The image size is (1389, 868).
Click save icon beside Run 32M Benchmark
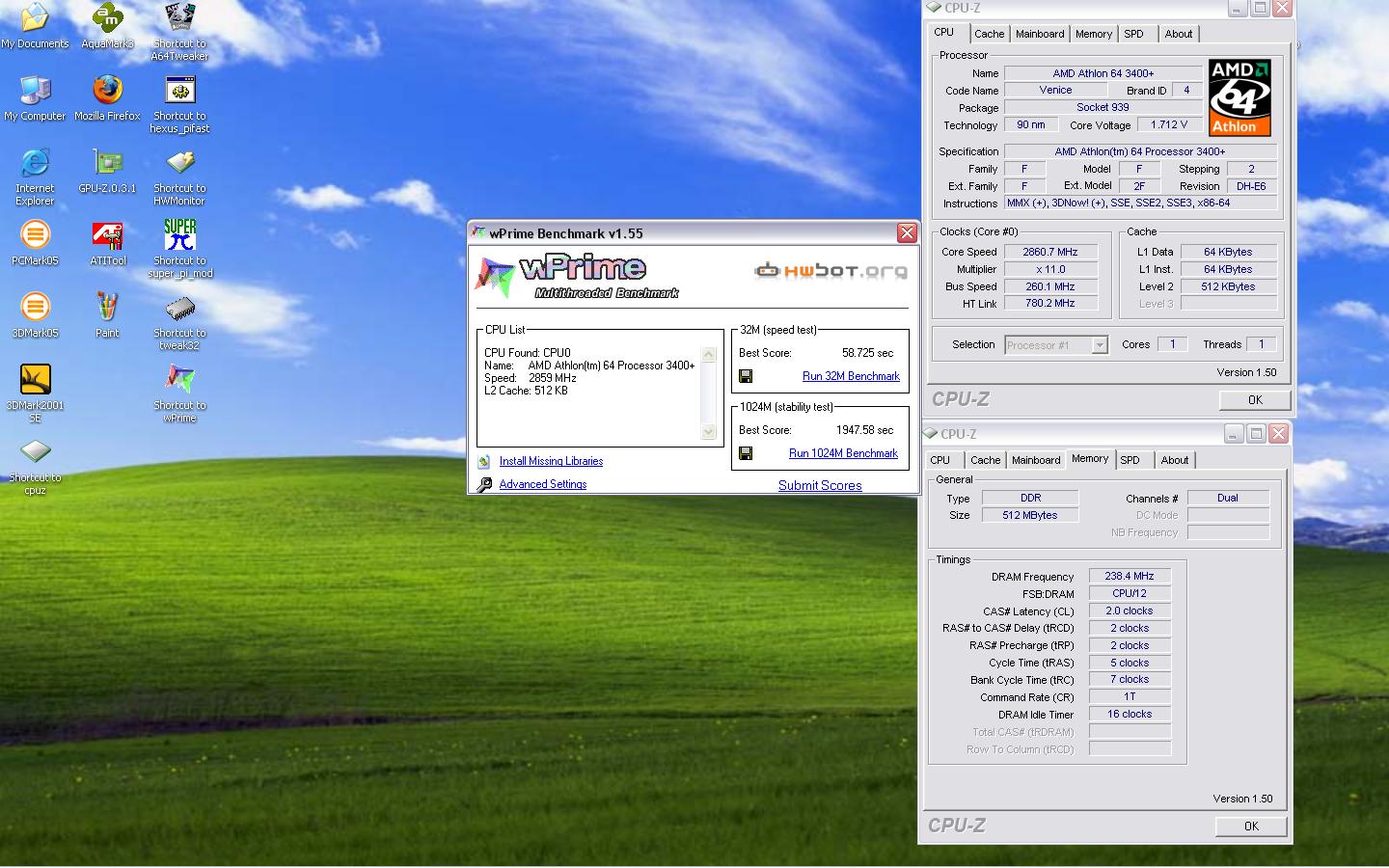click(x=746, y=376)
